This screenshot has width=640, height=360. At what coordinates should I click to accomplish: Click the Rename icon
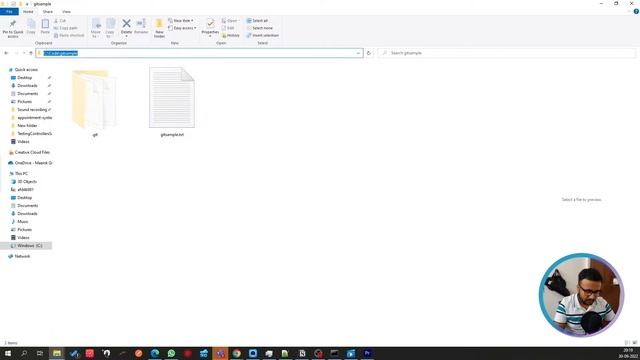coord(141,27)
